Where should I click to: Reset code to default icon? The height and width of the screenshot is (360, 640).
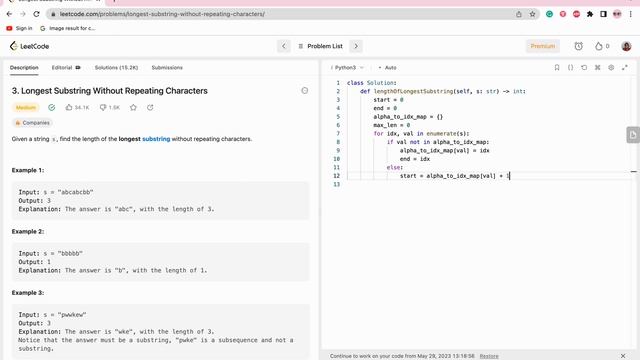point(584,68)
